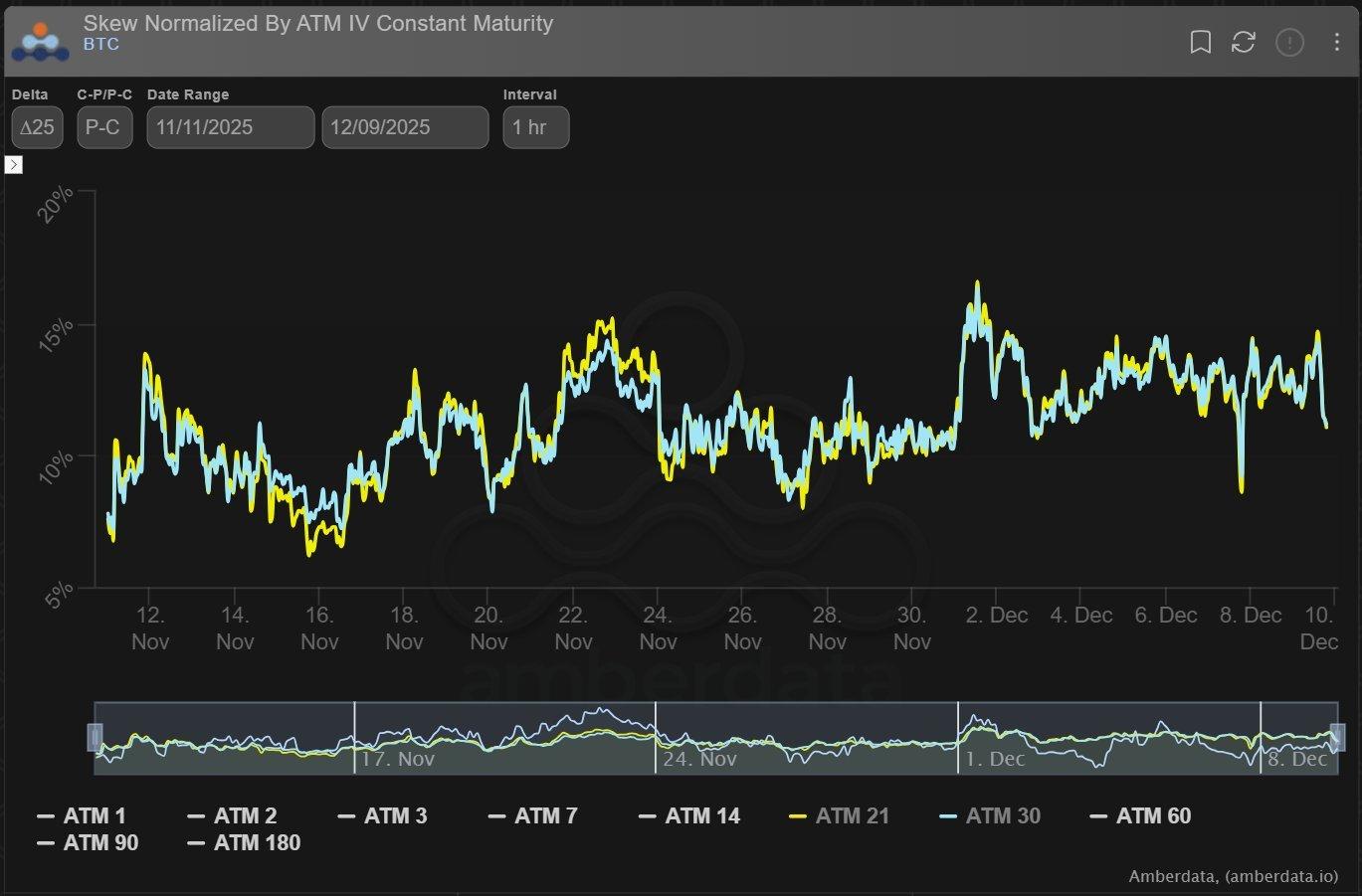1362x896 pixels.
Task: Enable the ATM 60 legend item
Action: click(x=1141, y=816)
